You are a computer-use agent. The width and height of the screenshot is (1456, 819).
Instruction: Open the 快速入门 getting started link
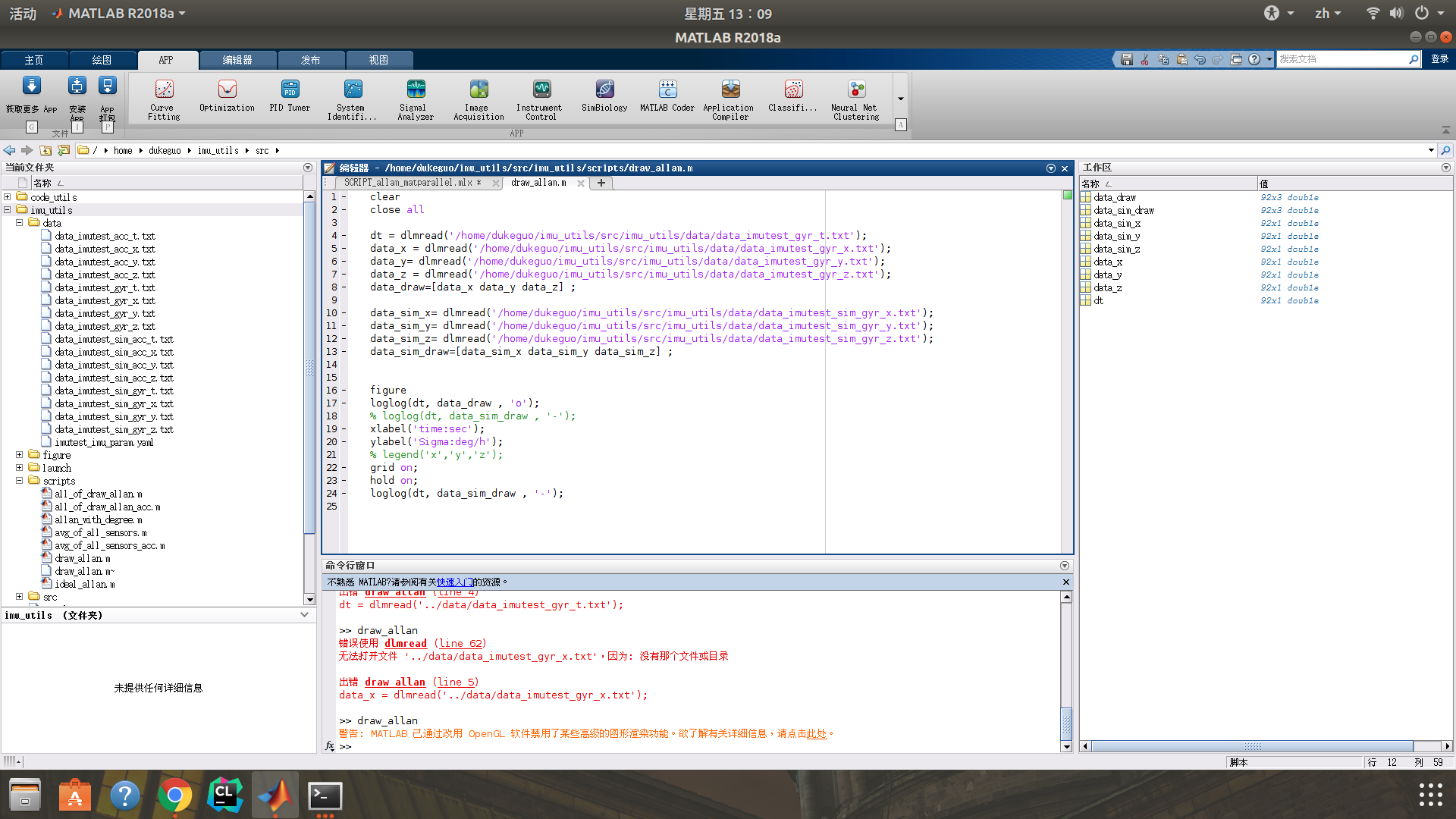(x=454, y=582)
